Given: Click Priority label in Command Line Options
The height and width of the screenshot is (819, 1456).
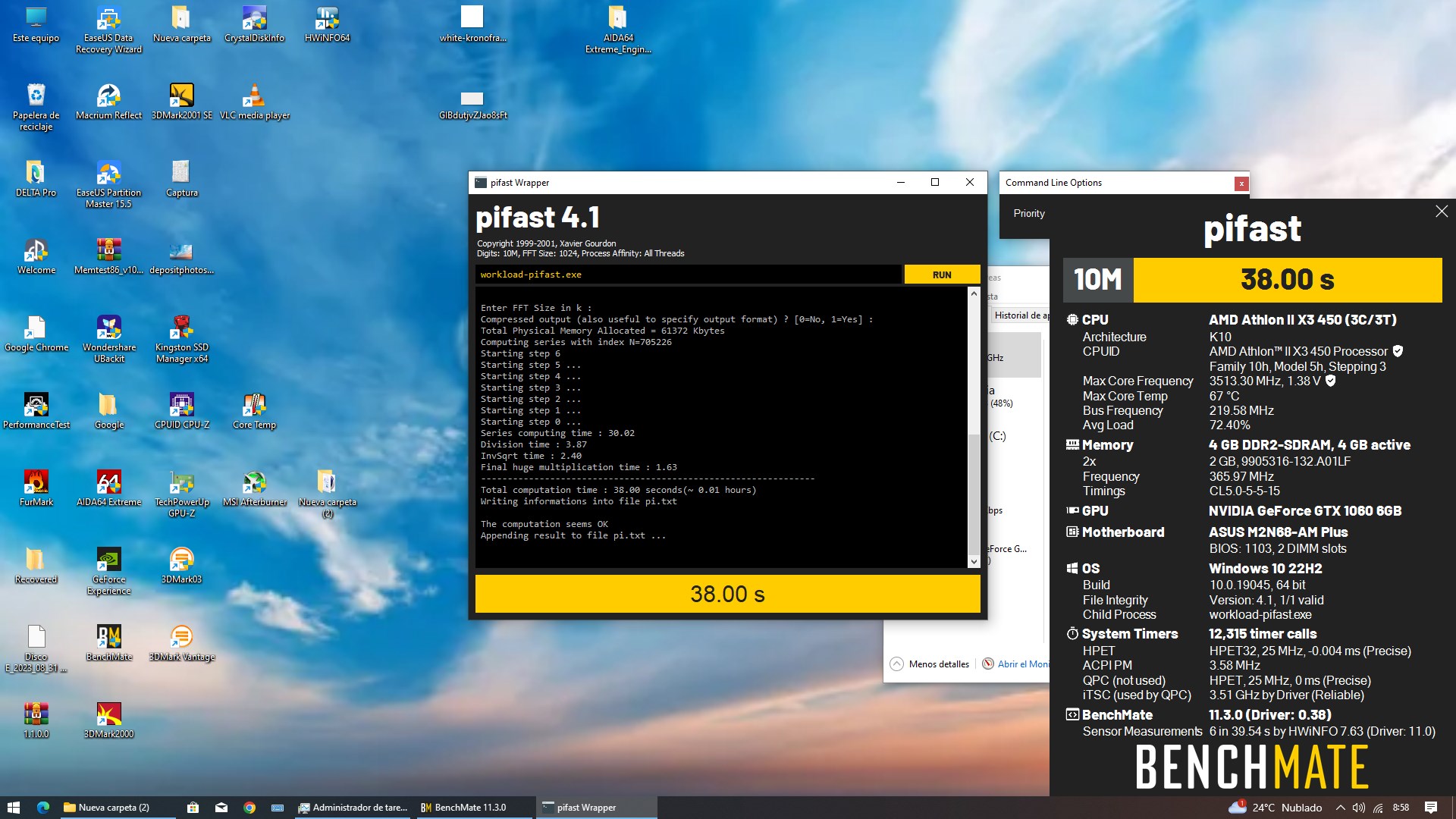Looking at the screenshot, I should tap(1028, 214).
